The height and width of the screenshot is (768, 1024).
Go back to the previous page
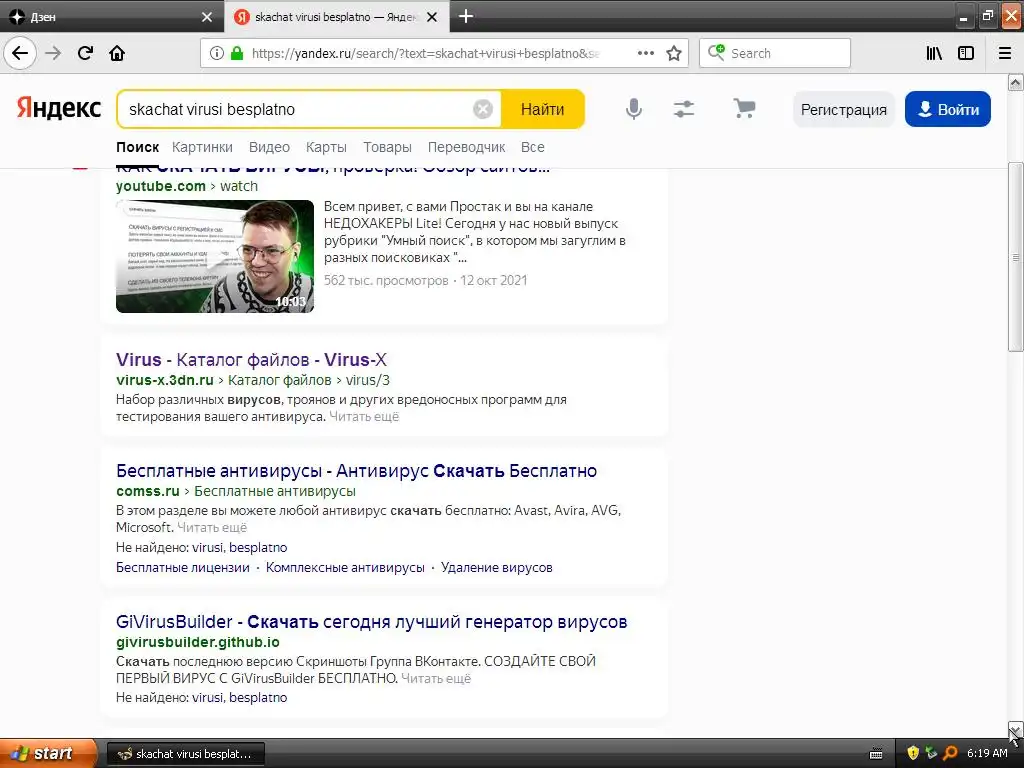click(20, 53)
